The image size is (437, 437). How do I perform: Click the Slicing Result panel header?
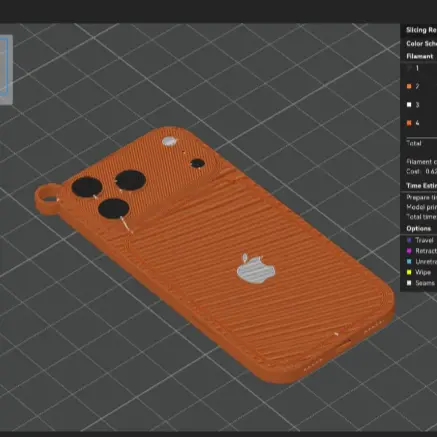(x=421, y=30)
